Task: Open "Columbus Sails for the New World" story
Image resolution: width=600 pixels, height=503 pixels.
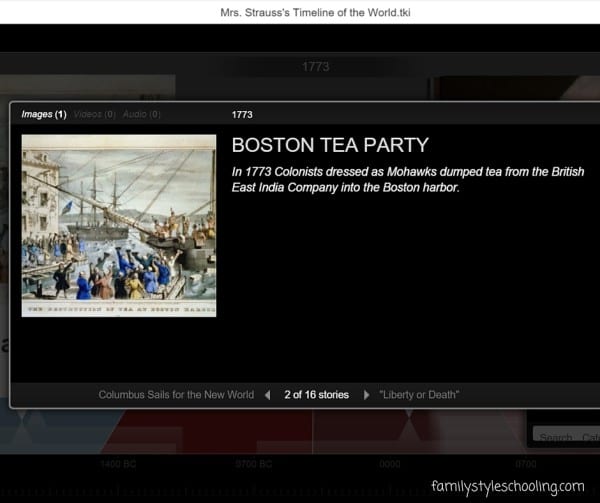Action: tap(176, 395)
